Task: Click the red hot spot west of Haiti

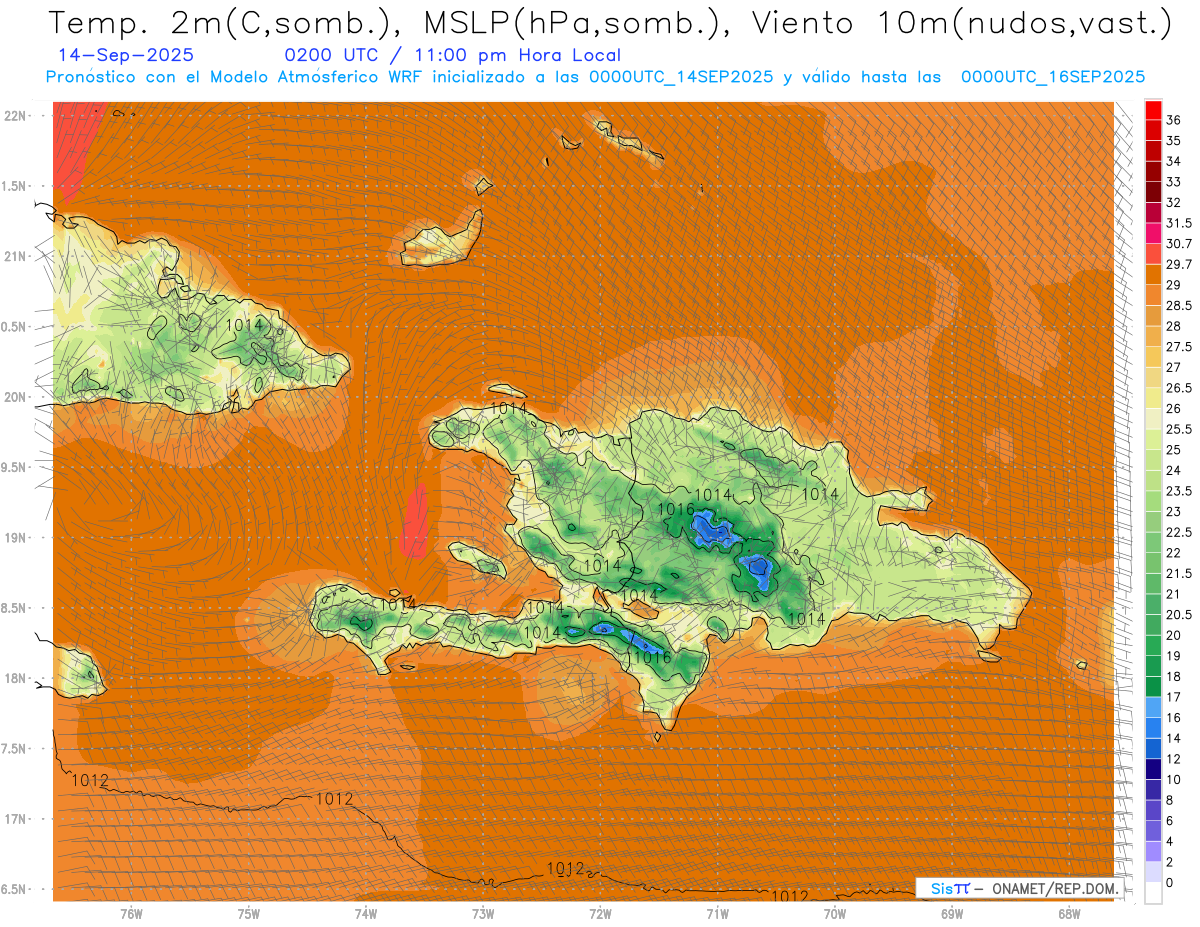Action: coord(414,520)
